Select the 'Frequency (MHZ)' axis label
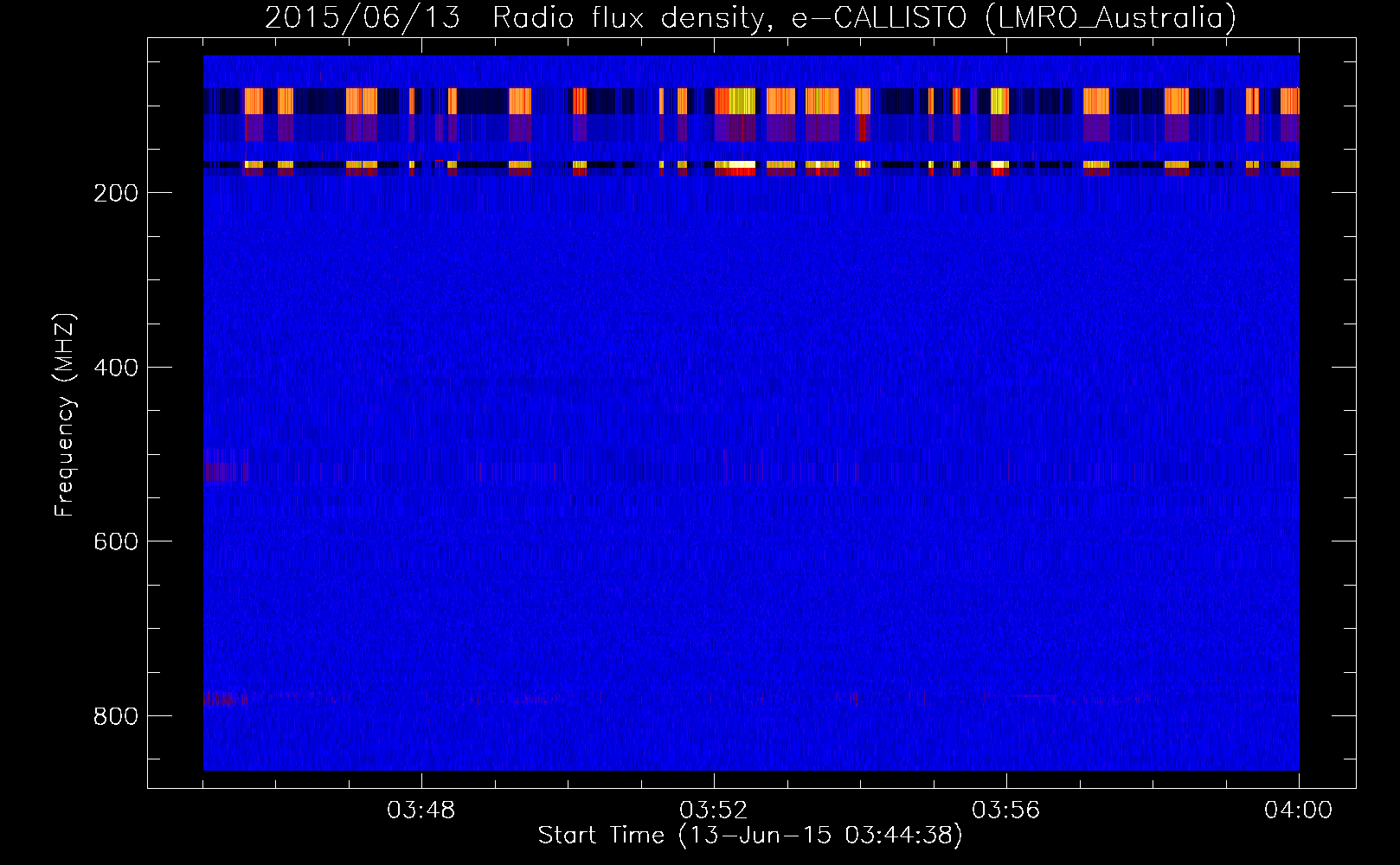1400x865 pixels. pyautogui.click(x=65, y=415)
